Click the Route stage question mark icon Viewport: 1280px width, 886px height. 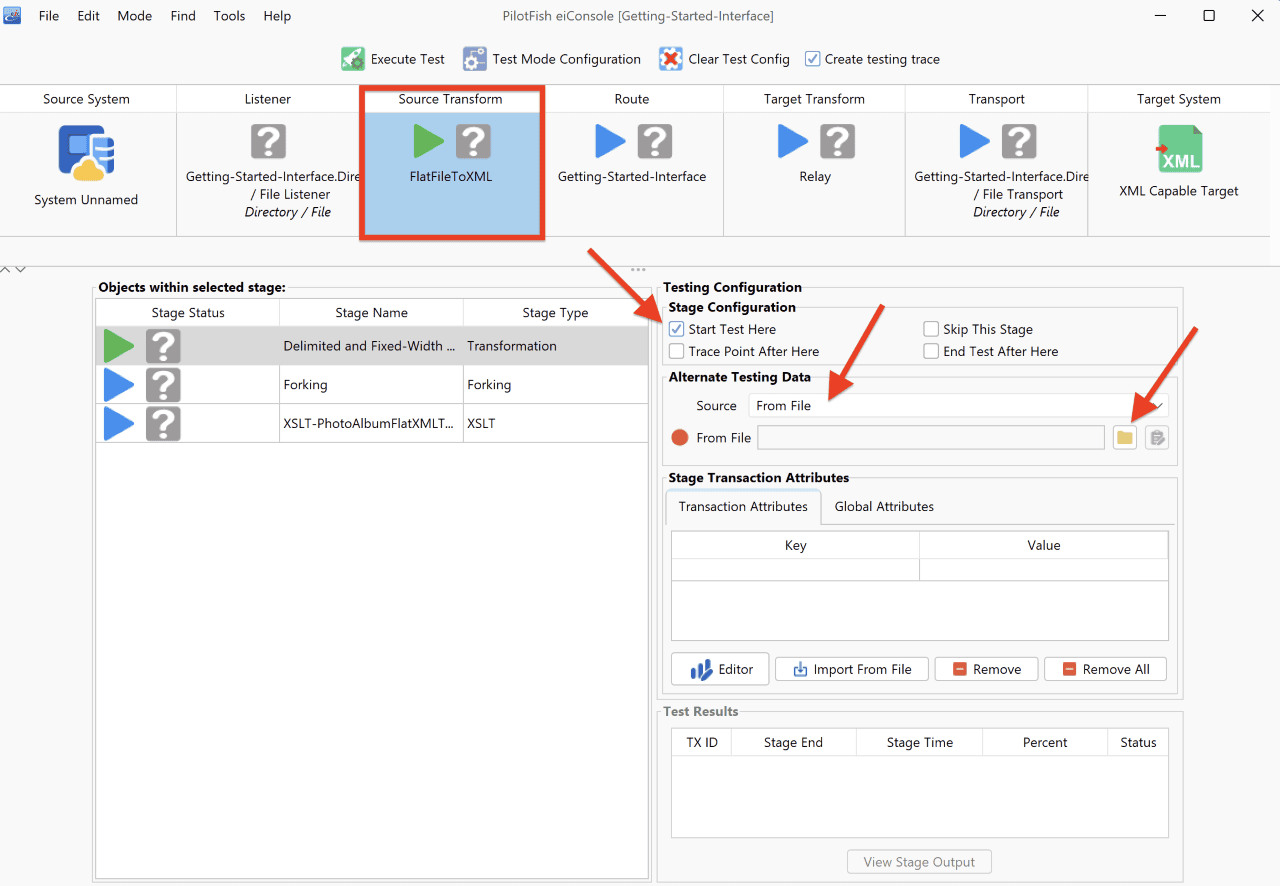(x=655, y=142)
